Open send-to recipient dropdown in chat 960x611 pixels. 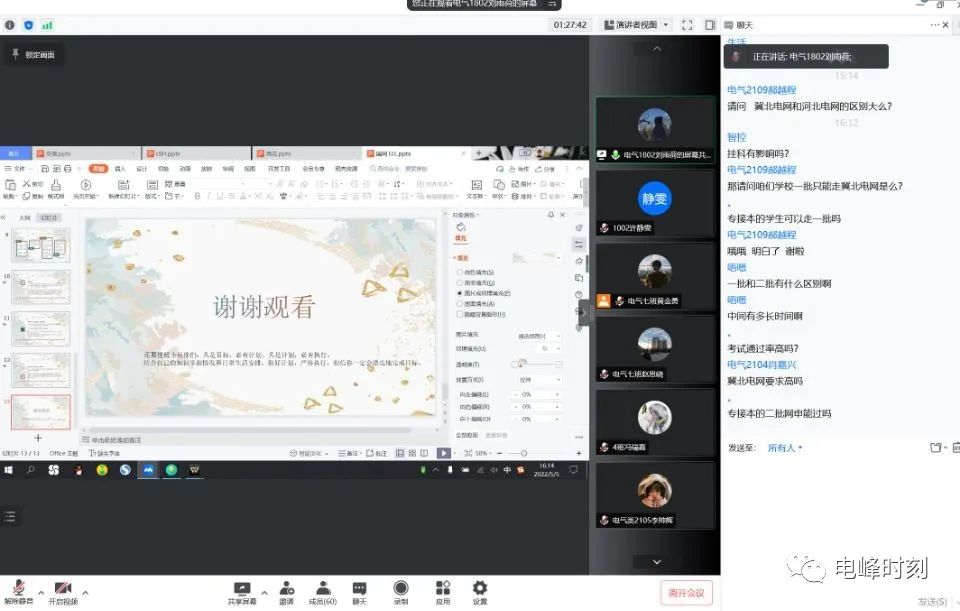784,448
